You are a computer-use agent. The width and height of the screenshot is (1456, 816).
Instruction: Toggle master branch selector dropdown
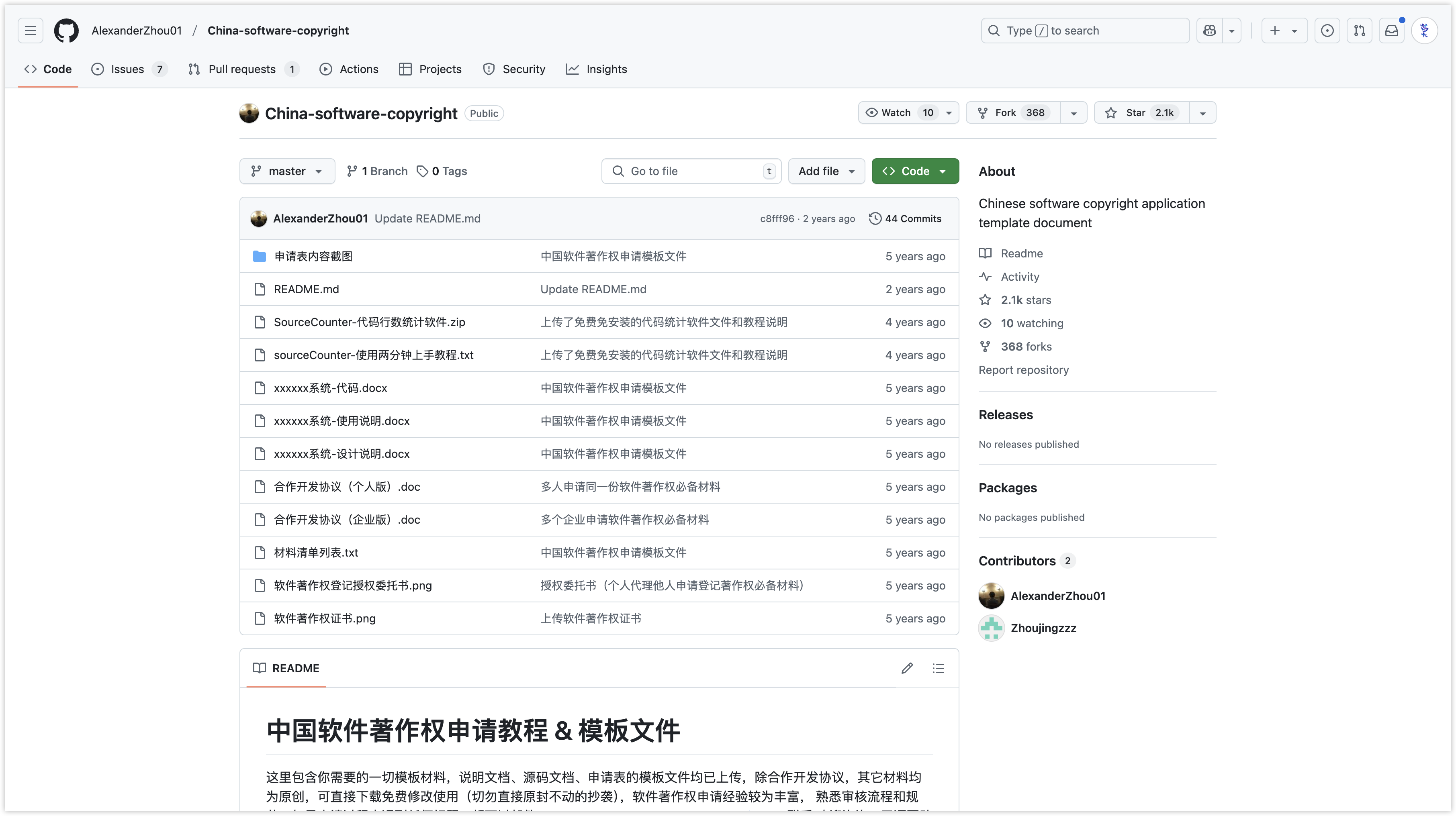286,171
